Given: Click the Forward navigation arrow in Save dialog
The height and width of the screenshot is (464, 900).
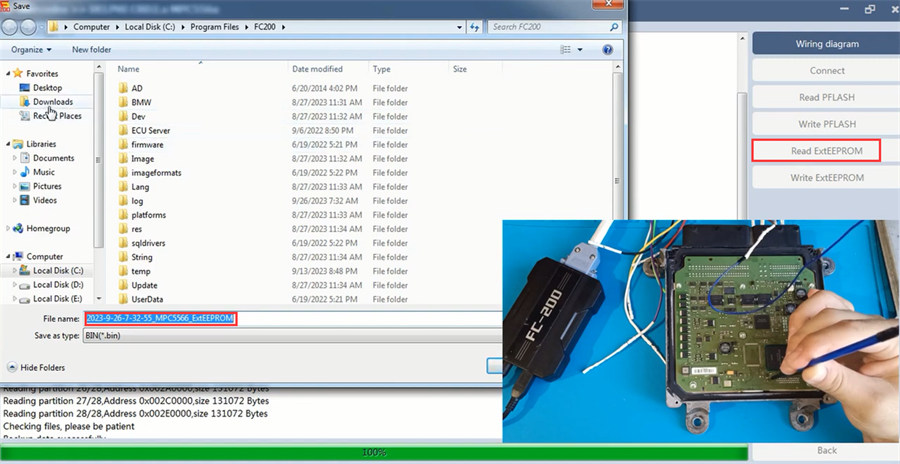Looking at the screenshot, I should pos(28,26).
